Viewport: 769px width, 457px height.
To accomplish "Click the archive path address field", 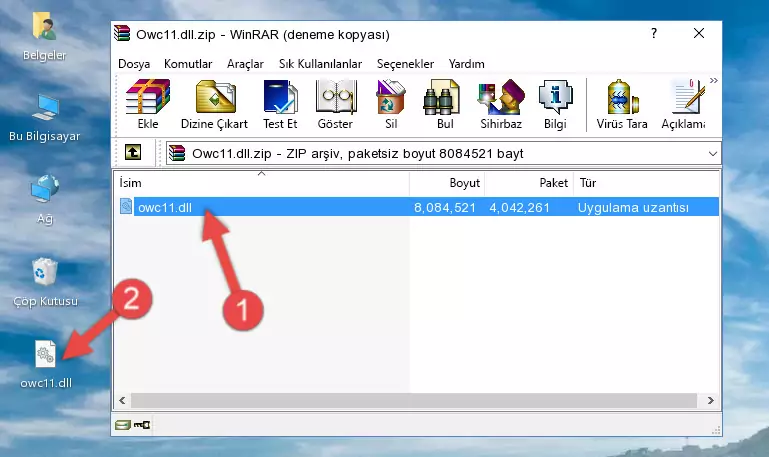I will 443,153.
